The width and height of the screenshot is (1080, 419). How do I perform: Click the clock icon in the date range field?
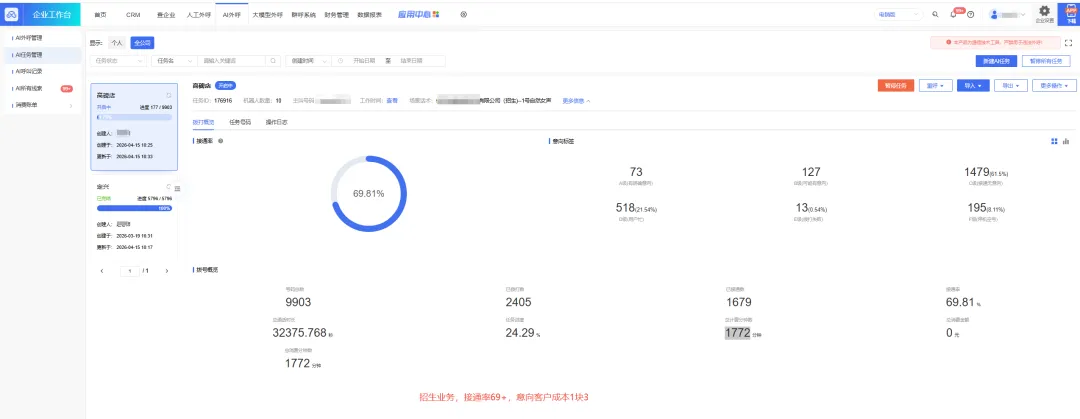[342, 61]
